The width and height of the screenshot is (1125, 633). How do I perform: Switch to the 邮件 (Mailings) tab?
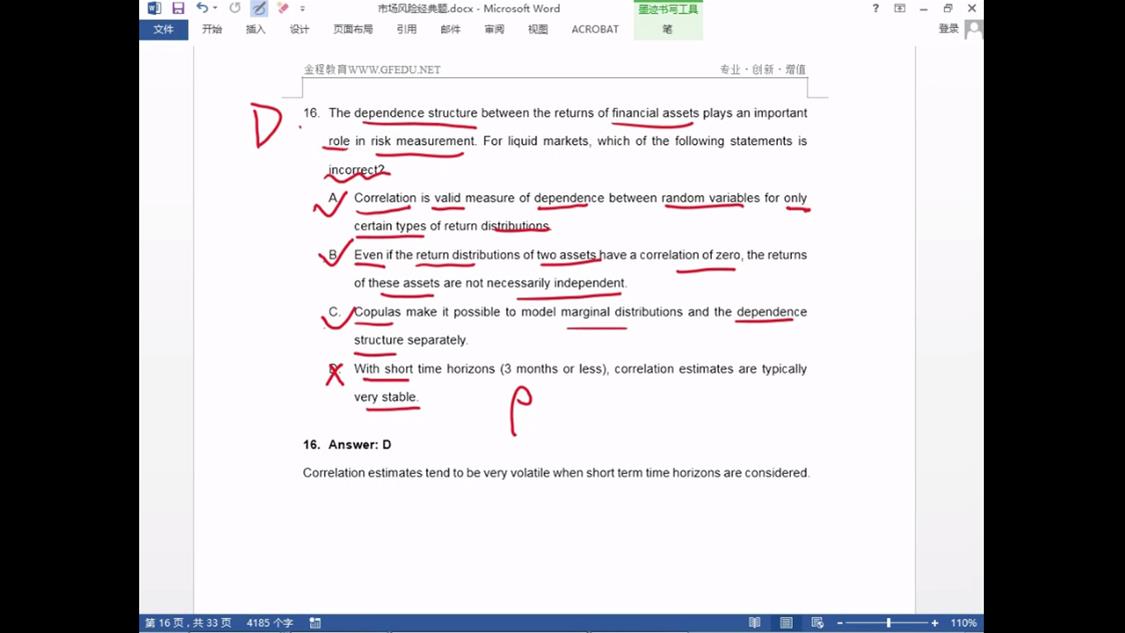coord(451,29)
